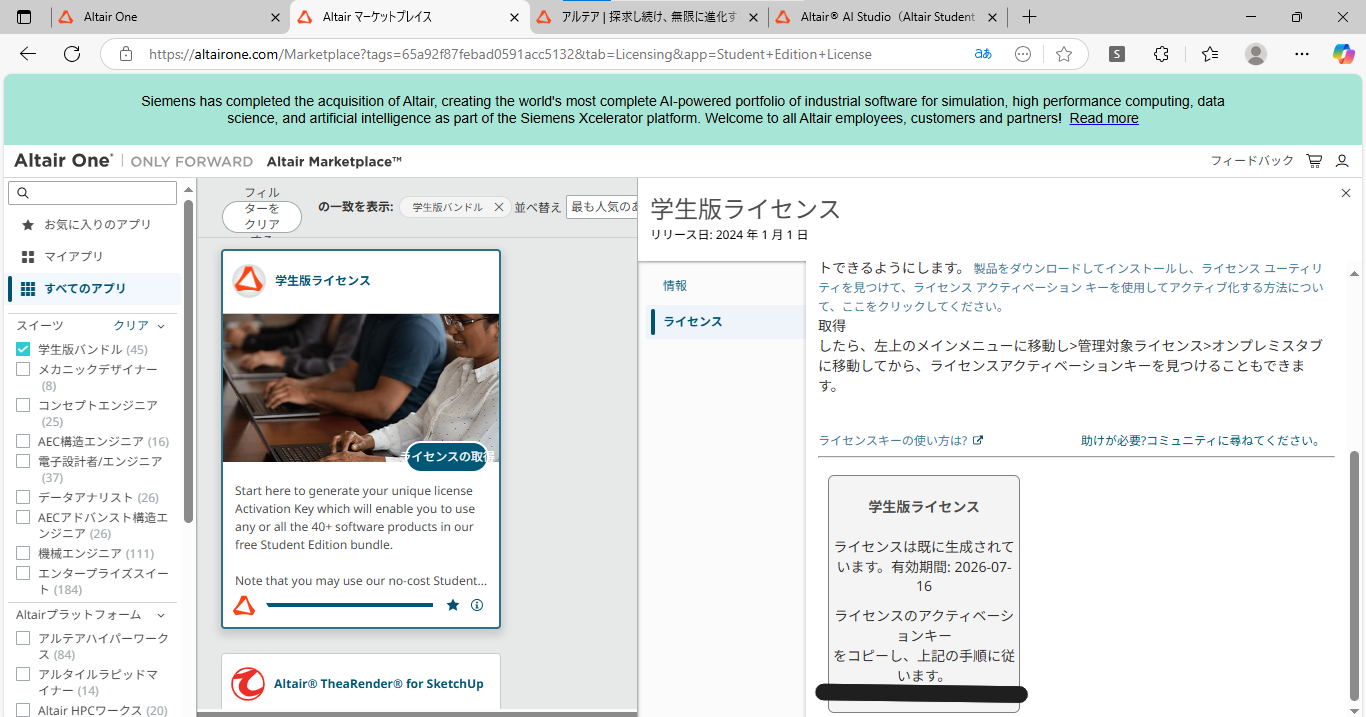Click the search magnifier in sidebar search box
Screen dimensions: 1366x717
point(24,193)
